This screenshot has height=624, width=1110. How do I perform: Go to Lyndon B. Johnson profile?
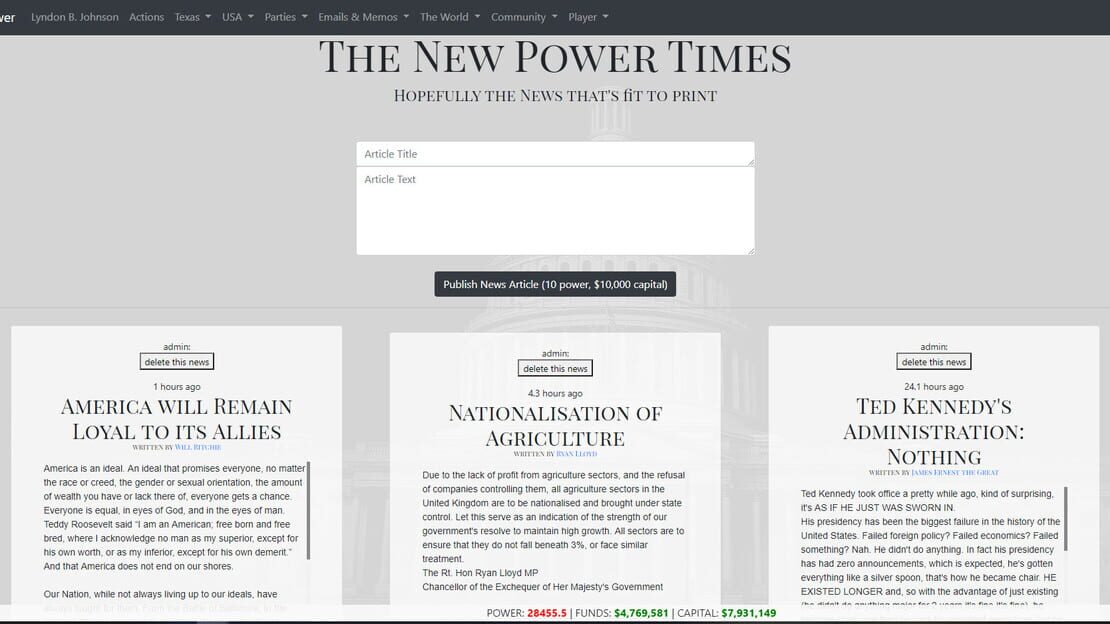point(74,17)
